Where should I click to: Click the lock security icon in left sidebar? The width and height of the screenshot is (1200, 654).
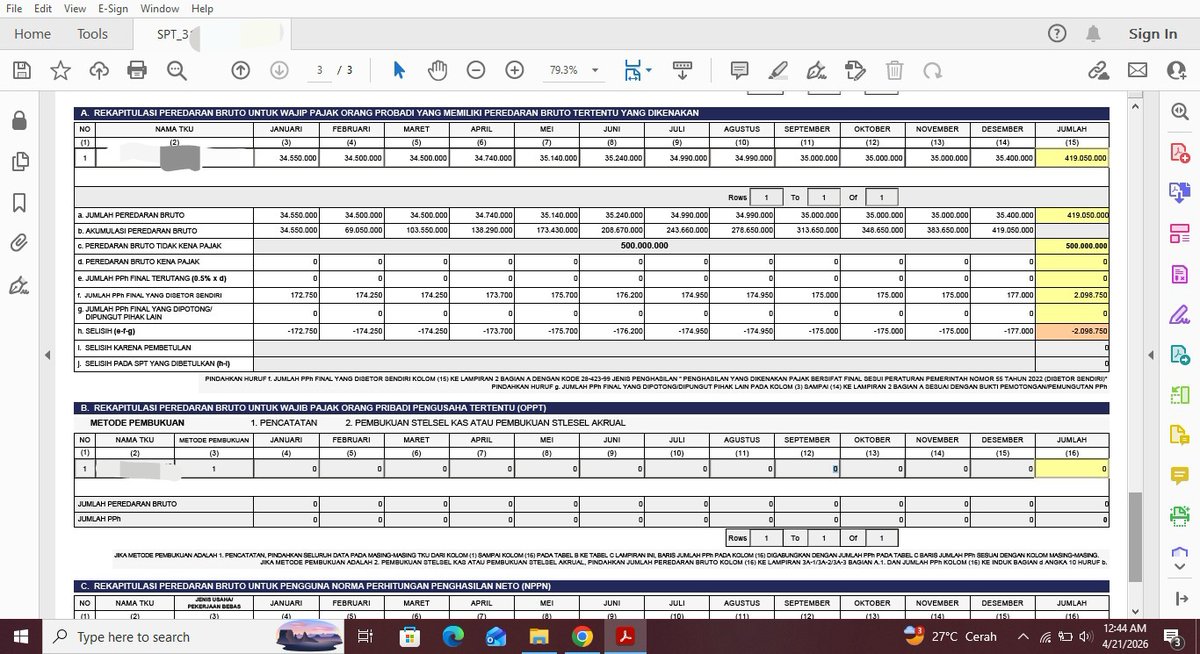point(18,120)
